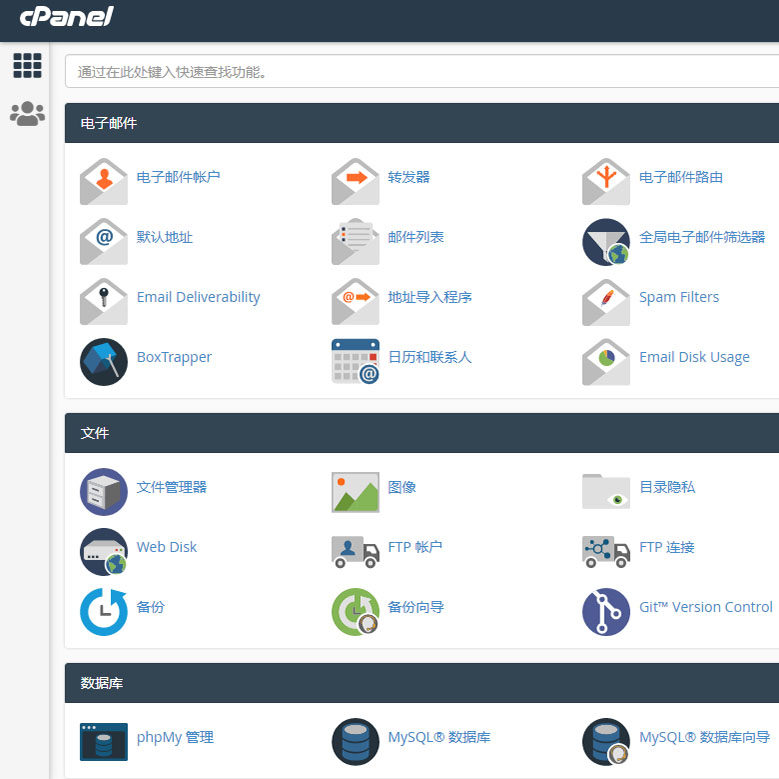Click the Web Disk link
The width and height of the screenshot is (779, 779).
coord(167,547)
